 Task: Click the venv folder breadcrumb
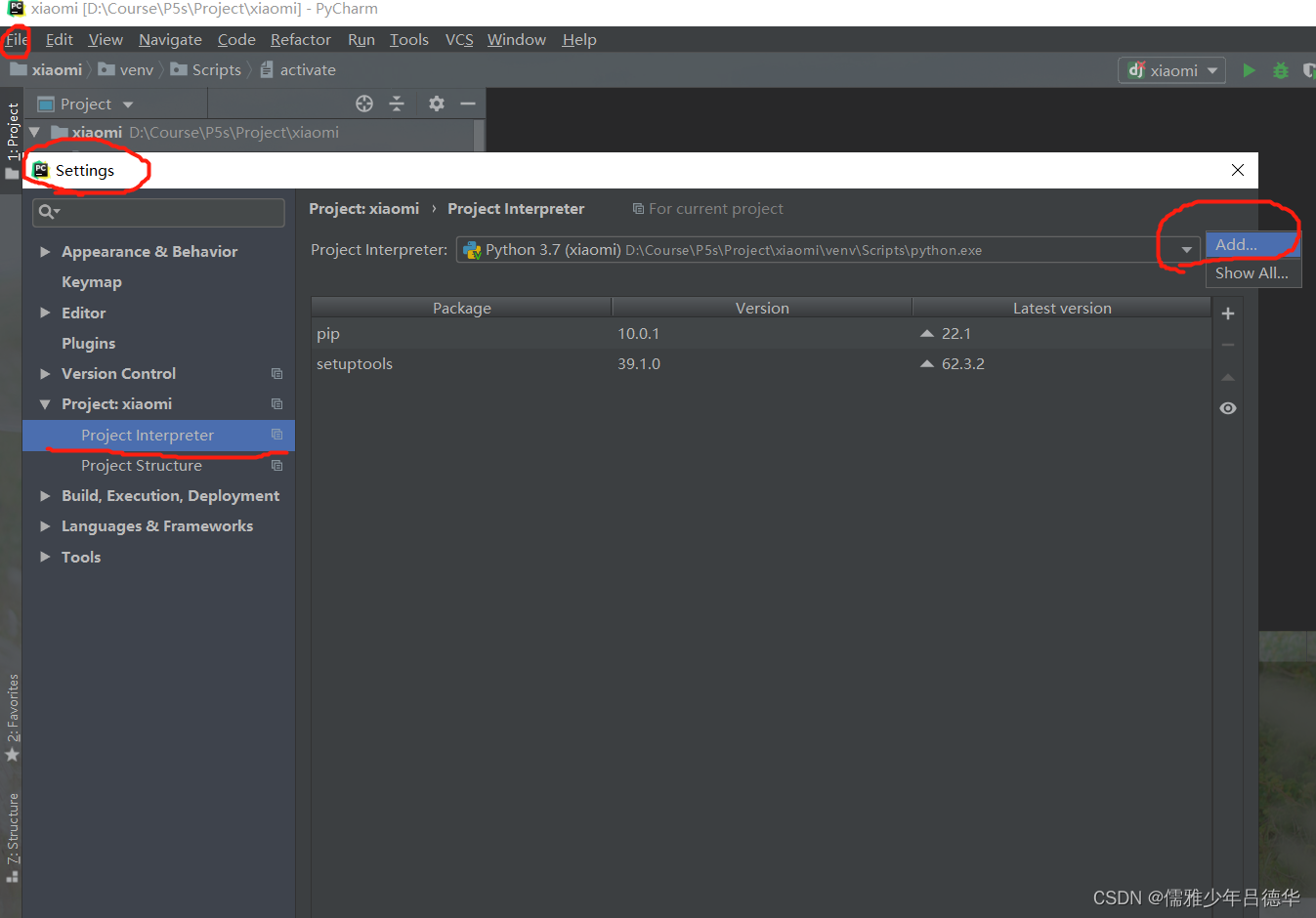pos(126,70)
